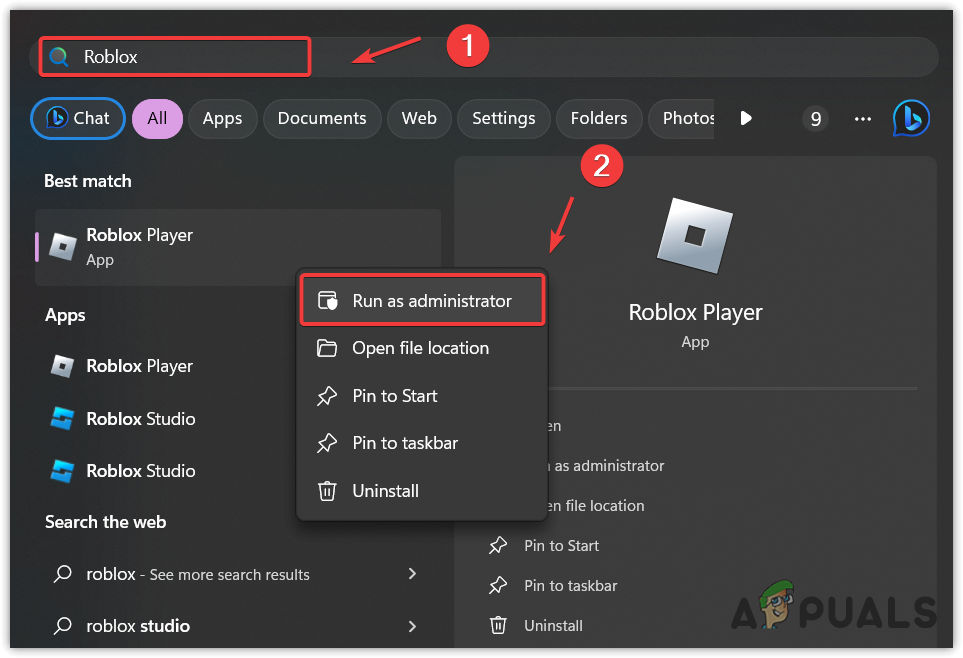Choose Pin to Start in context menu
Viewport: 963px width, 658px height.
(x=423, y=396)
